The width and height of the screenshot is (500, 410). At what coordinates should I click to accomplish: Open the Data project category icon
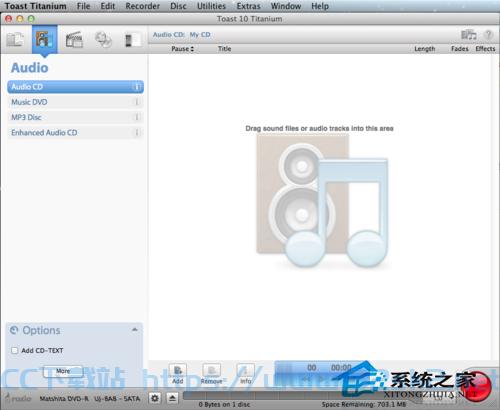point(15,40)
